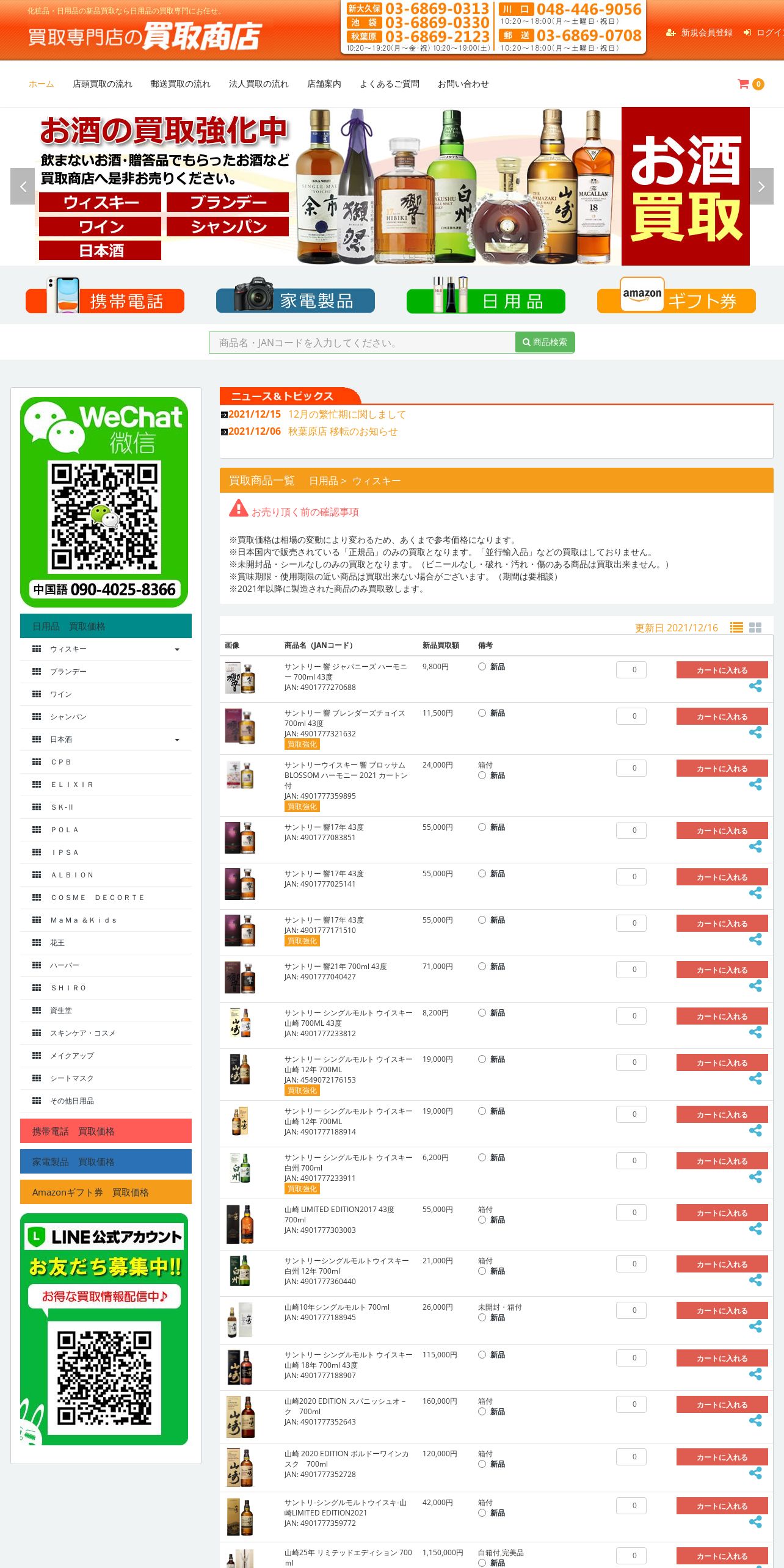Screen dimensions: 784x1568
Task: Select 新品 for 白州 700ml
Action: click(x=482, y=1158)
